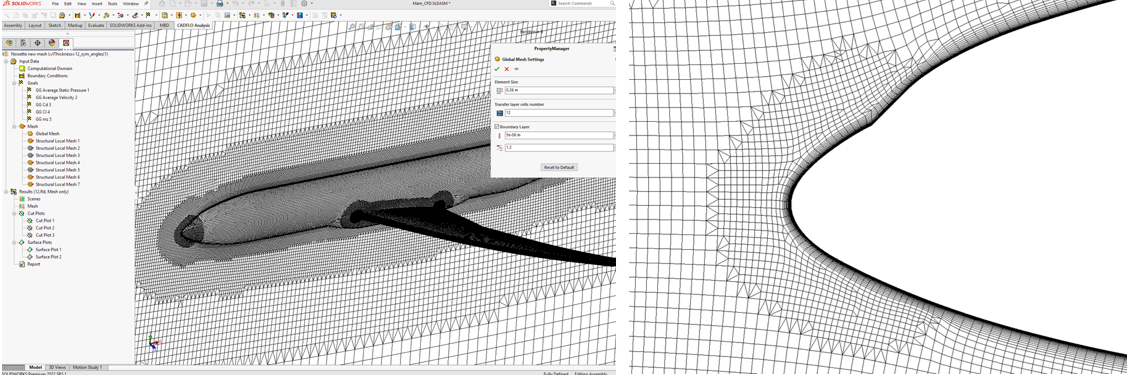Click the SOLIDWORKS logo

coord(23,4)
